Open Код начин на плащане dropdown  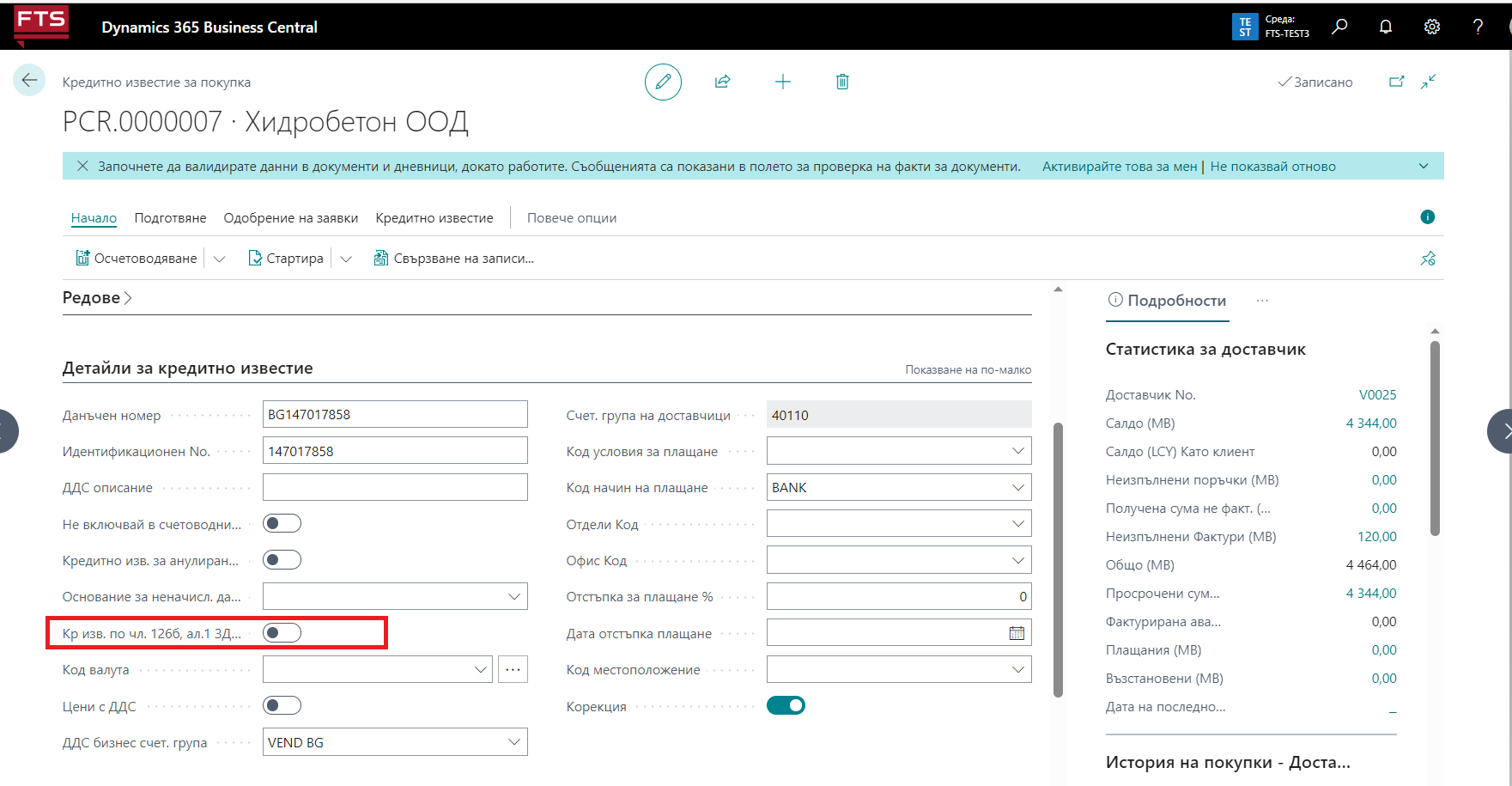pyautogui.click(x=1018, y=487)
